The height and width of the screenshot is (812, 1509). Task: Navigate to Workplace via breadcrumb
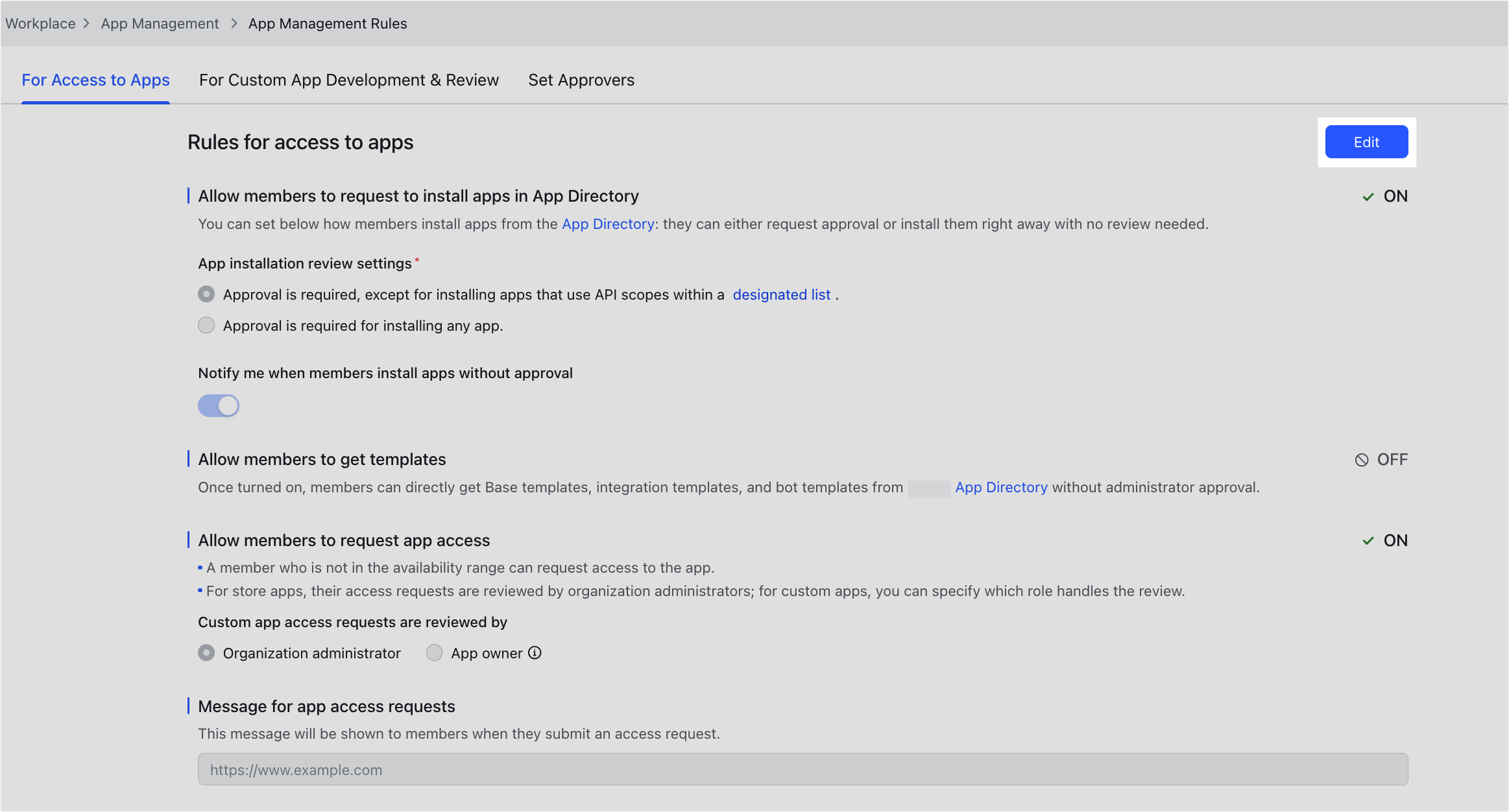pyautogui.click(x=40, y=23)
